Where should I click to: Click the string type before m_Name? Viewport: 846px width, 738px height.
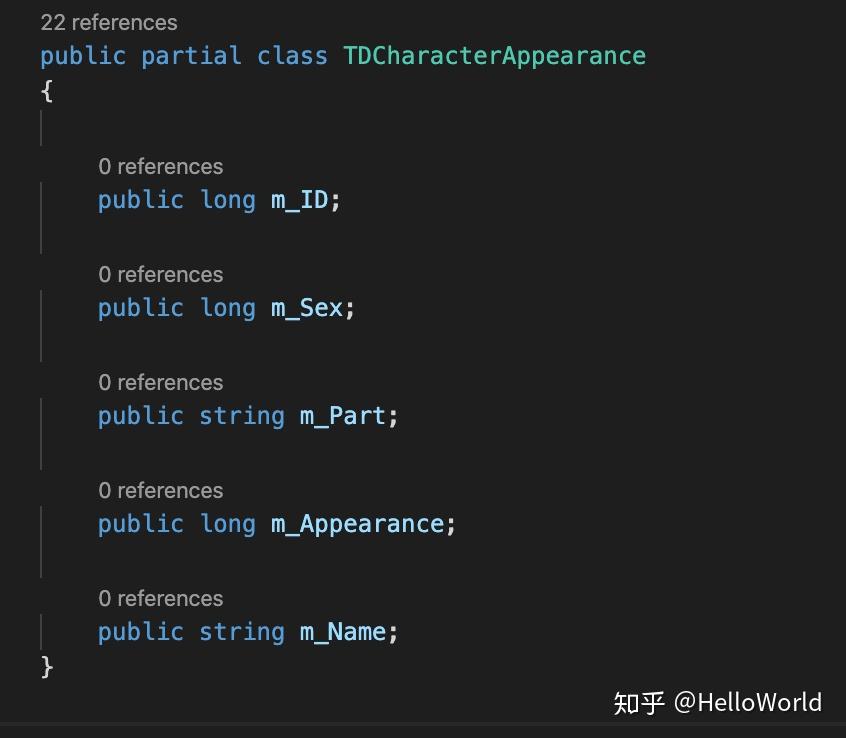coord(242,633)
